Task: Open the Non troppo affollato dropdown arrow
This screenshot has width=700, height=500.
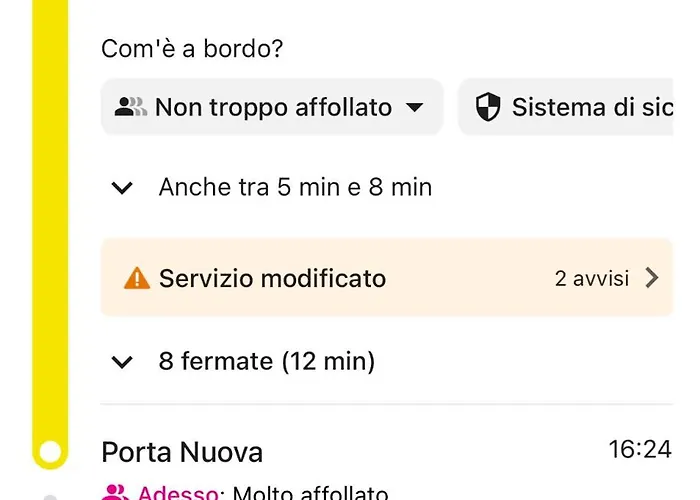Action: [x=415, y=108]
